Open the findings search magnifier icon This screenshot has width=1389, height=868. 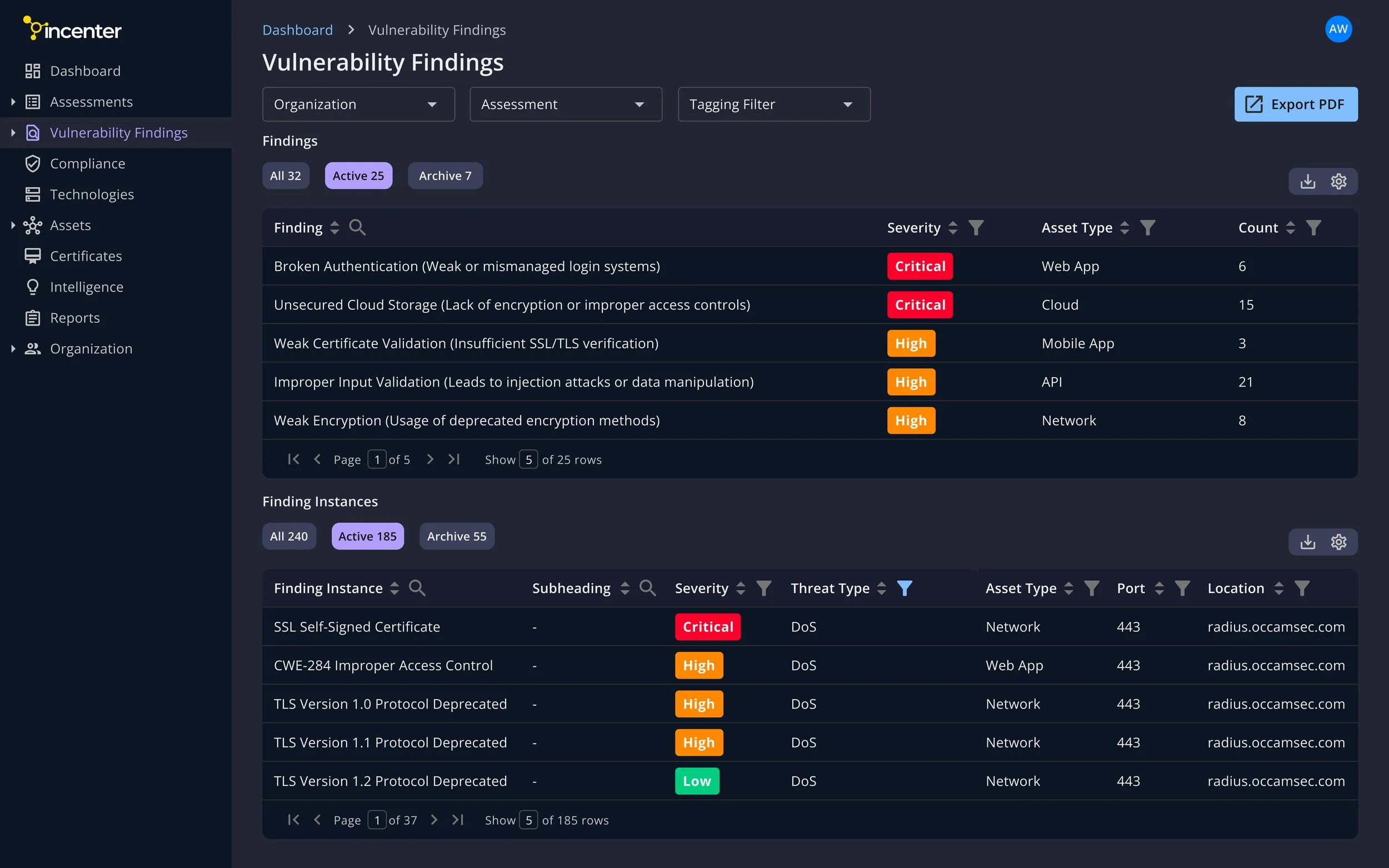pos(357,227)
